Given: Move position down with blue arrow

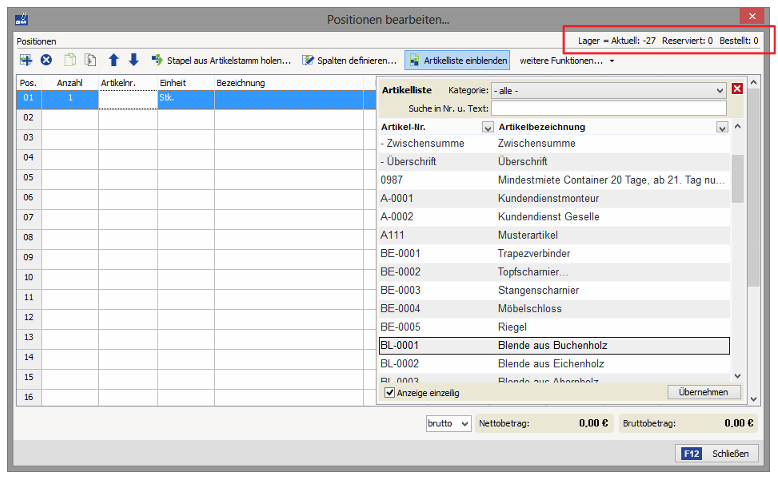Looking at the screenshot, I should (x=133, y=61).
